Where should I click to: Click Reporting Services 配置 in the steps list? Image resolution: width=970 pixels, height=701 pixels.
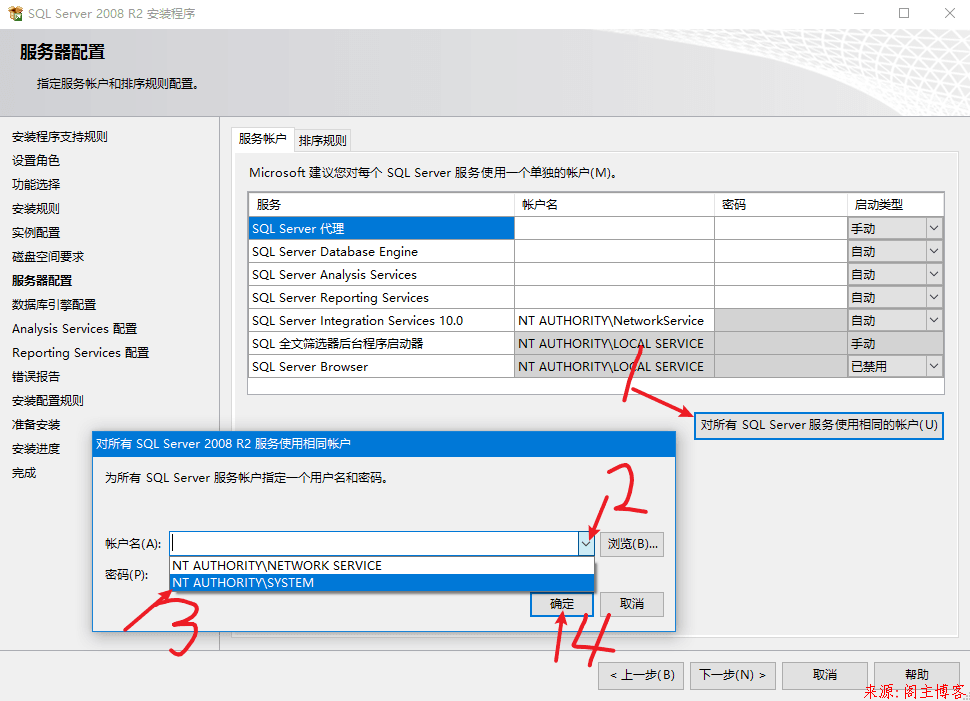80,353
